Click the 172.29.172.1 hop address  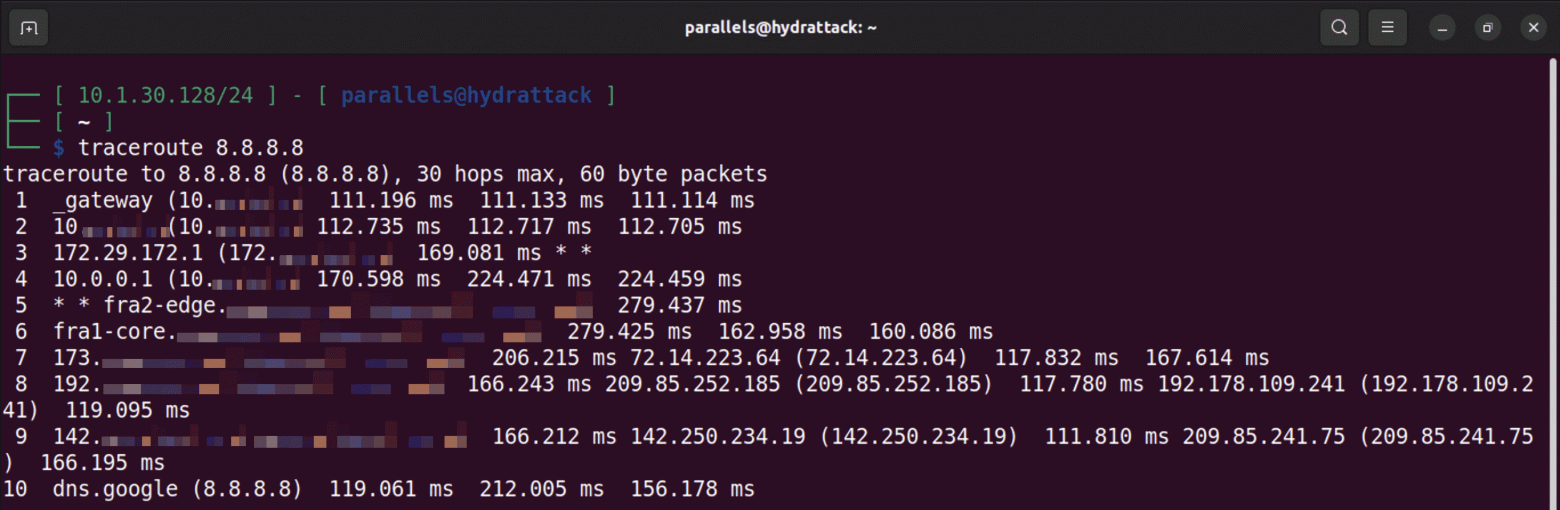(103, 253)
